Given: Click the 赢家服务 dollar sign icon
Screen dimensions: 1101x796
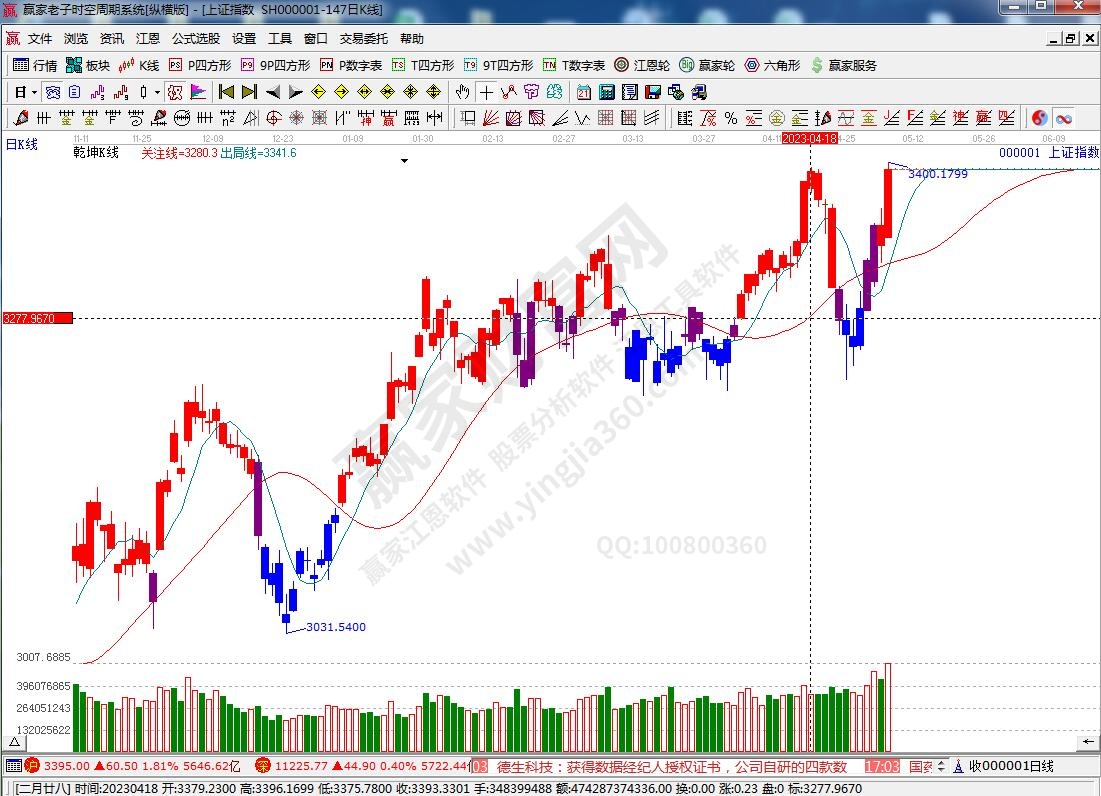Looking at the screenshot, I should pyautogui.click(x=818, y=65).
